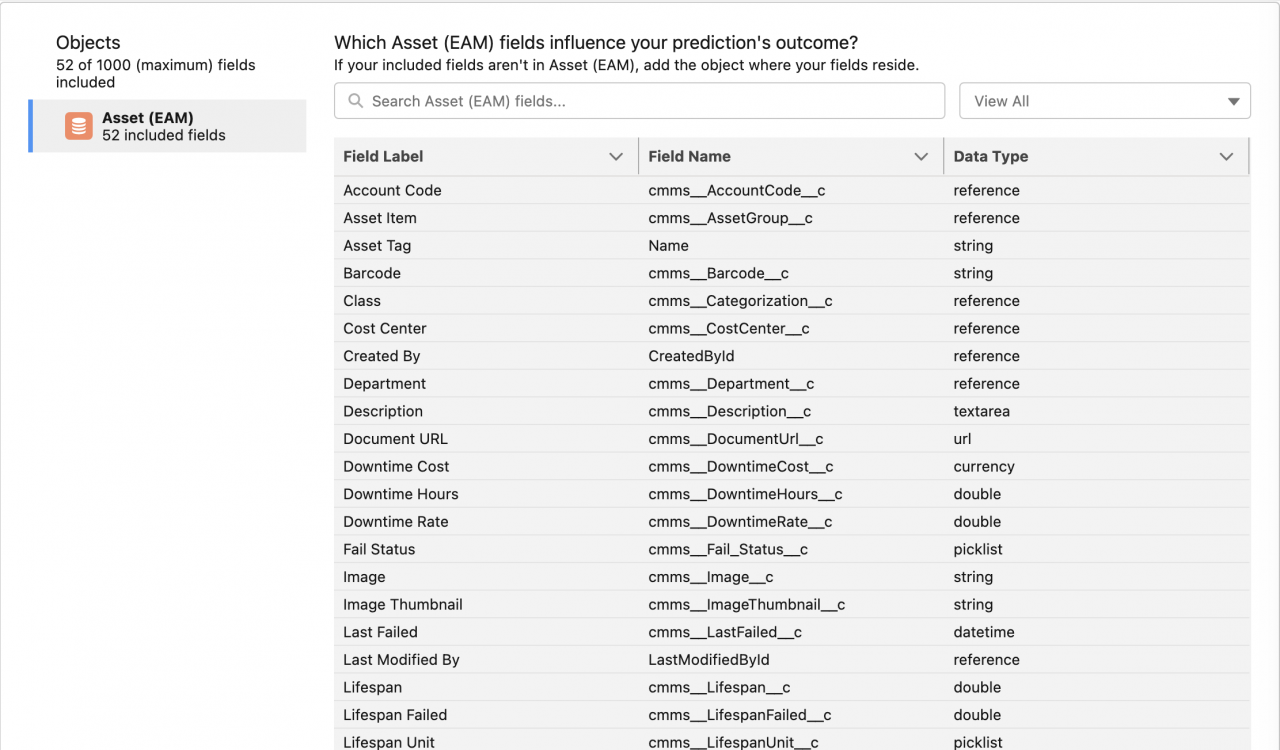The image size is (1280, 750).
Task: Select the Asset Tag field row
Action: point(792,245)
